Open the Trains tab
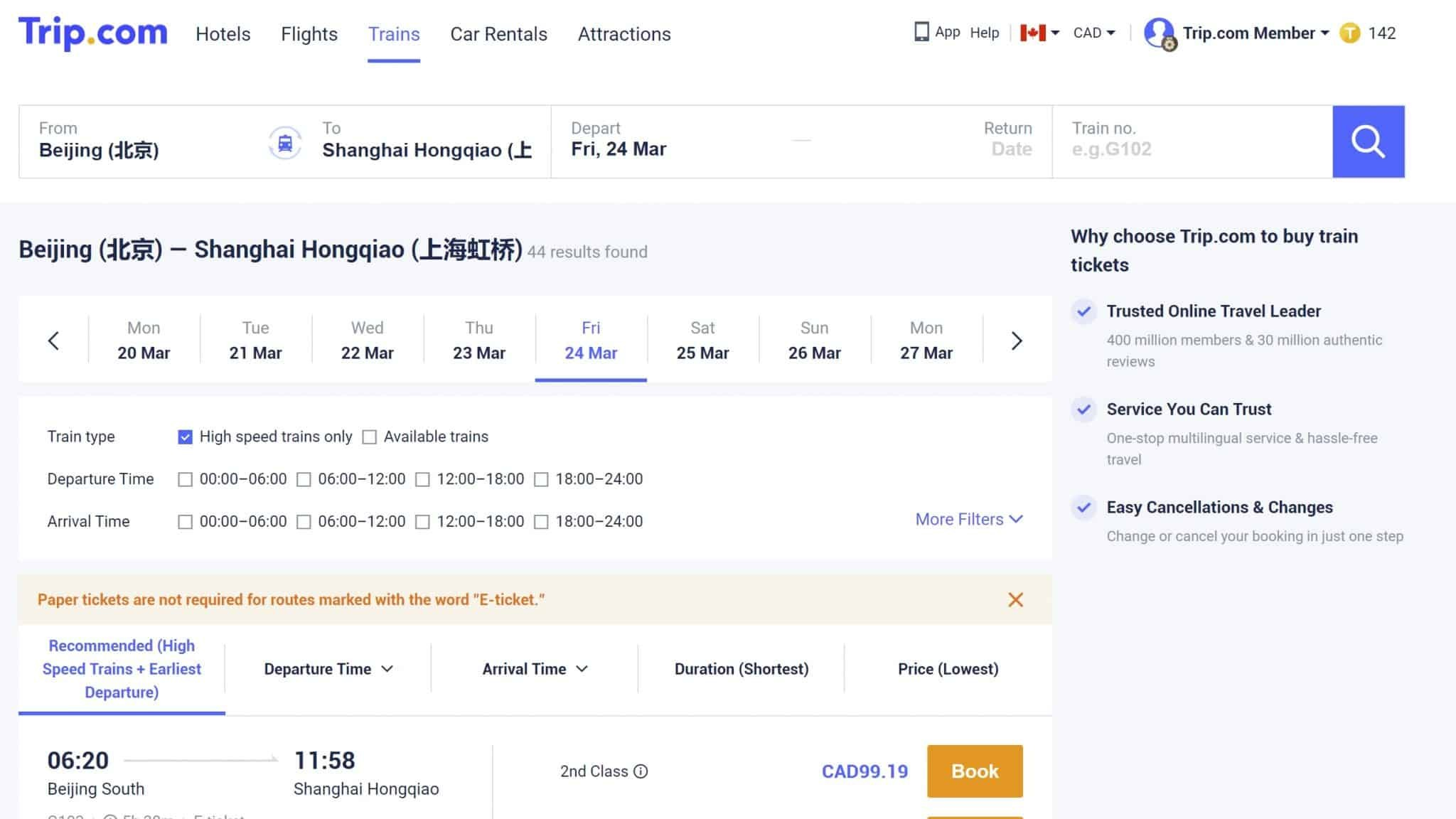Viewport: 1456px width, 819px height. [394, 34]
